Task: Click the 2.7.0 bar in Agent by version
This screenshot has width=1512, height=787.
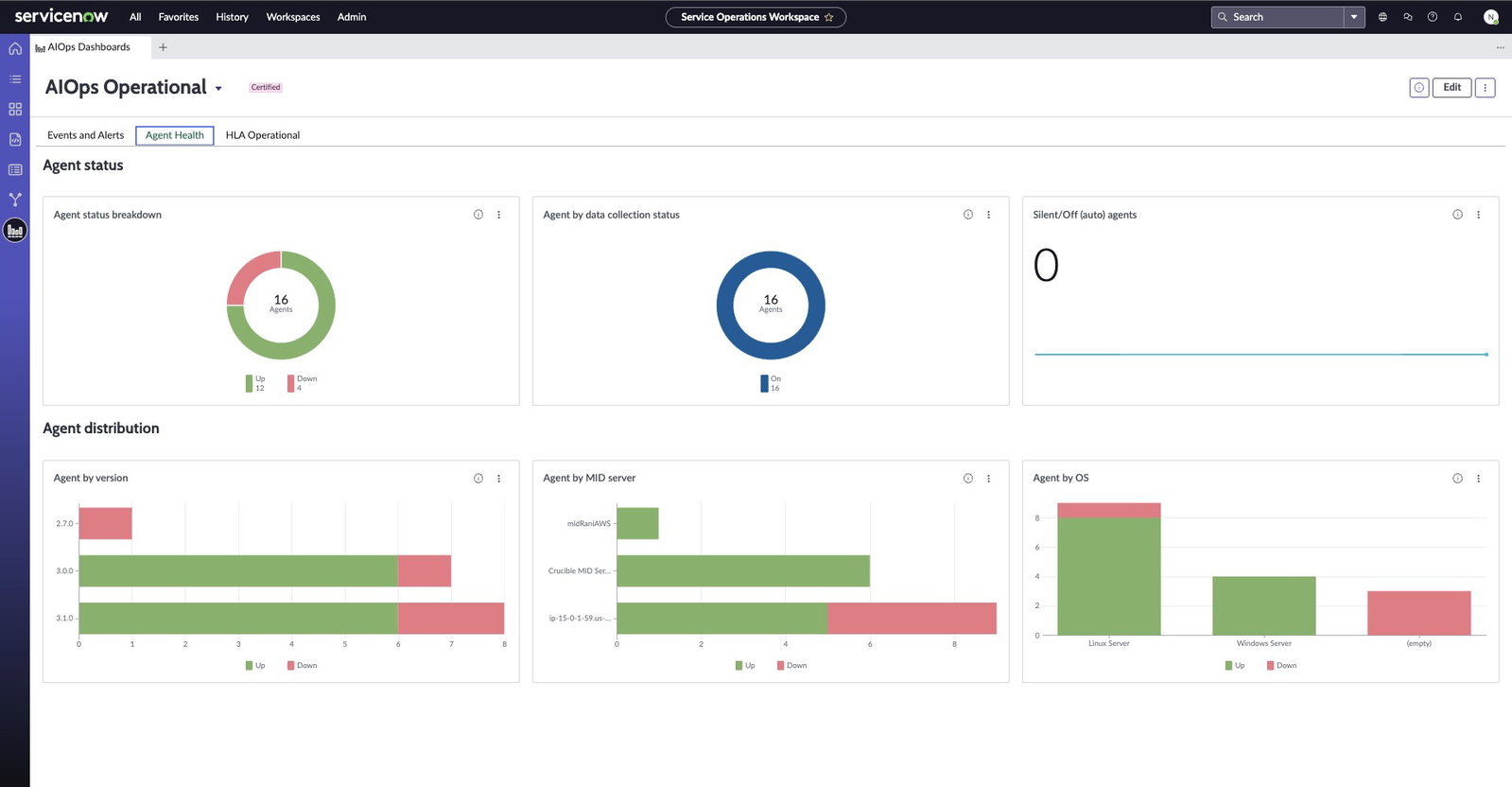Action: click(106, 524)
